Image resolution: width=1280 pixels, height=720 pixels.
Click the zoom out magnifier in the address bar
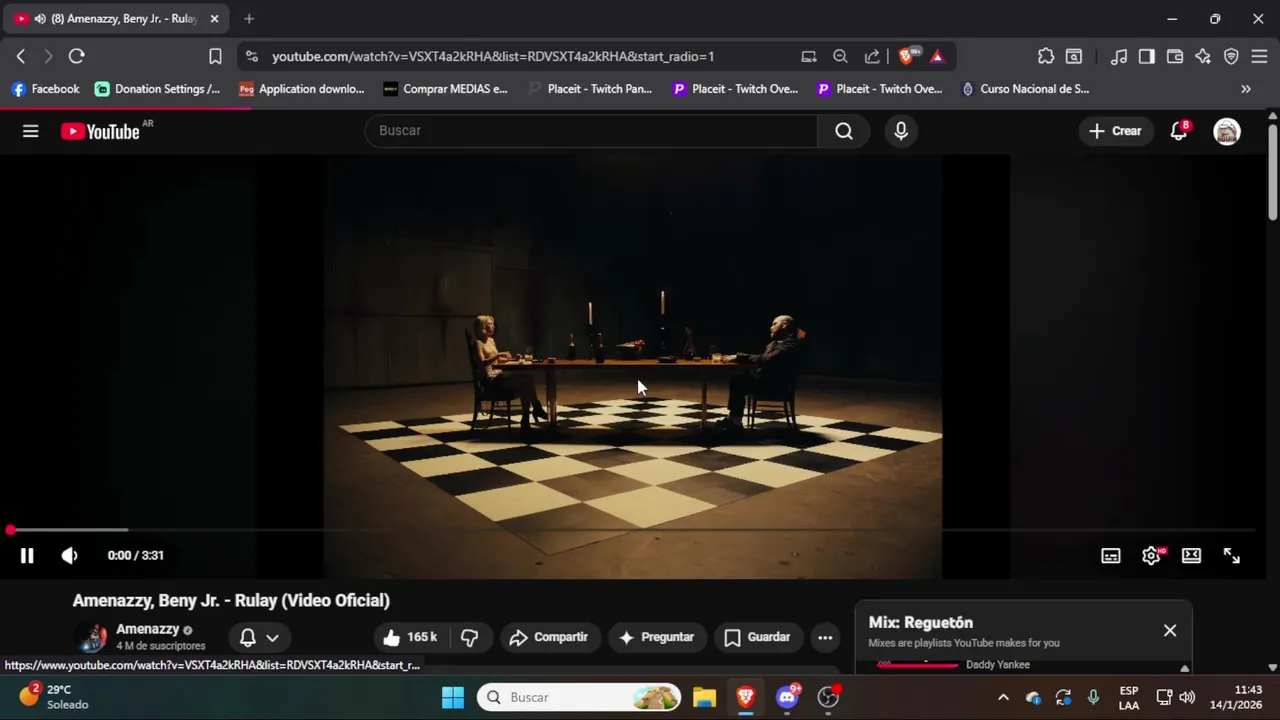pyautogui.click(x=840, y=57)
